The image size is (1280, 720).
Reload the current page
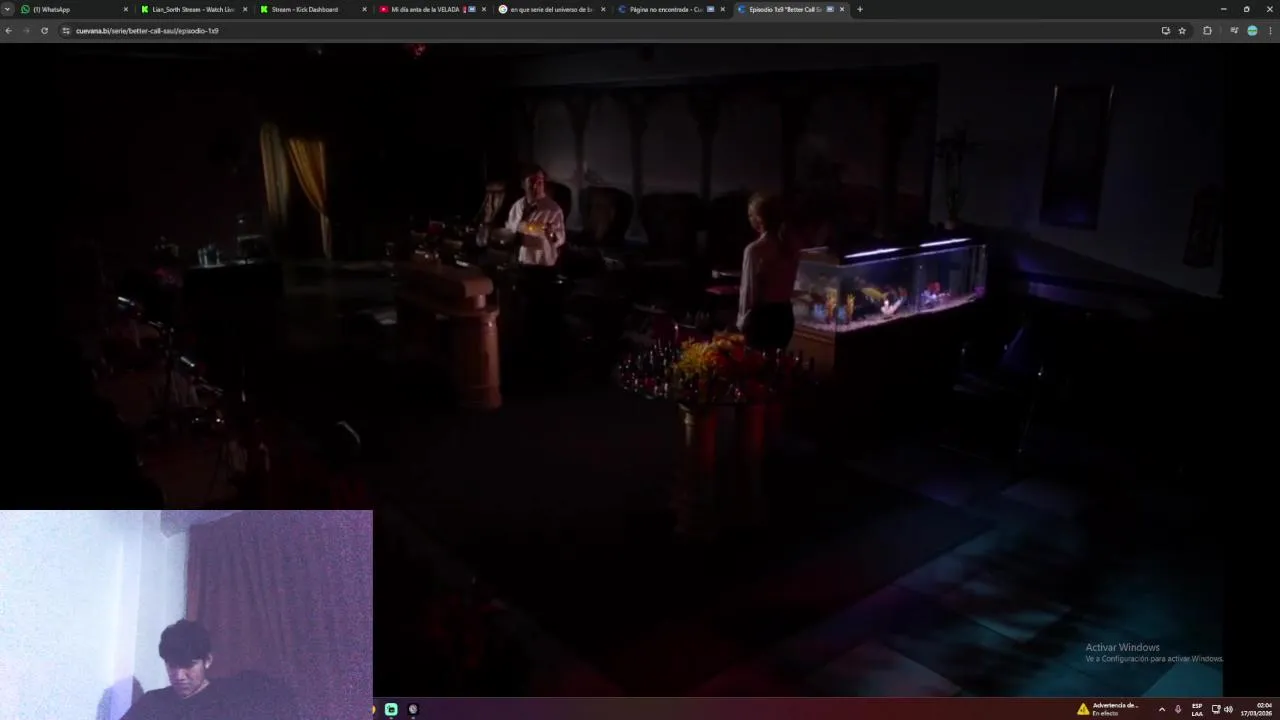coord(44,30)
